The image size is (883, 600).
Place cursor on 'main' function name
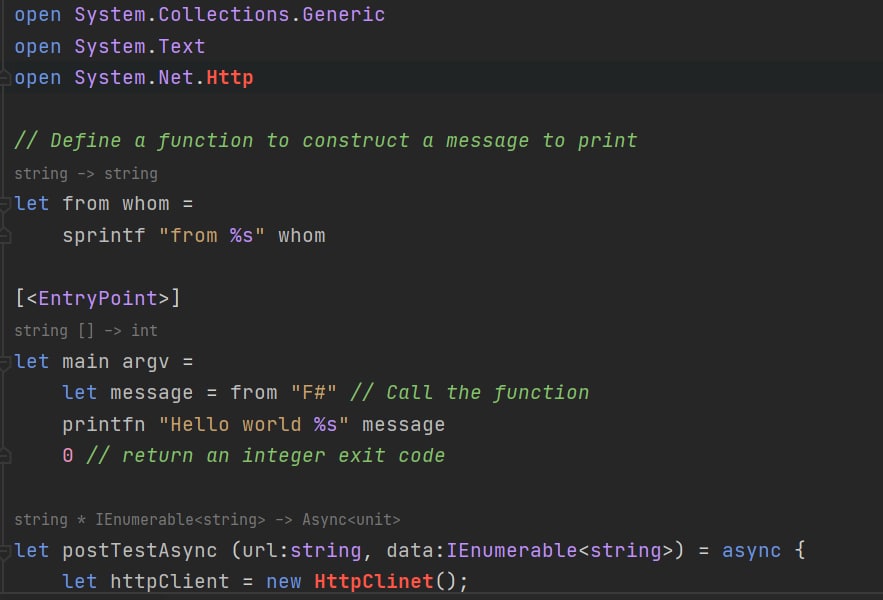click(86, 361)
